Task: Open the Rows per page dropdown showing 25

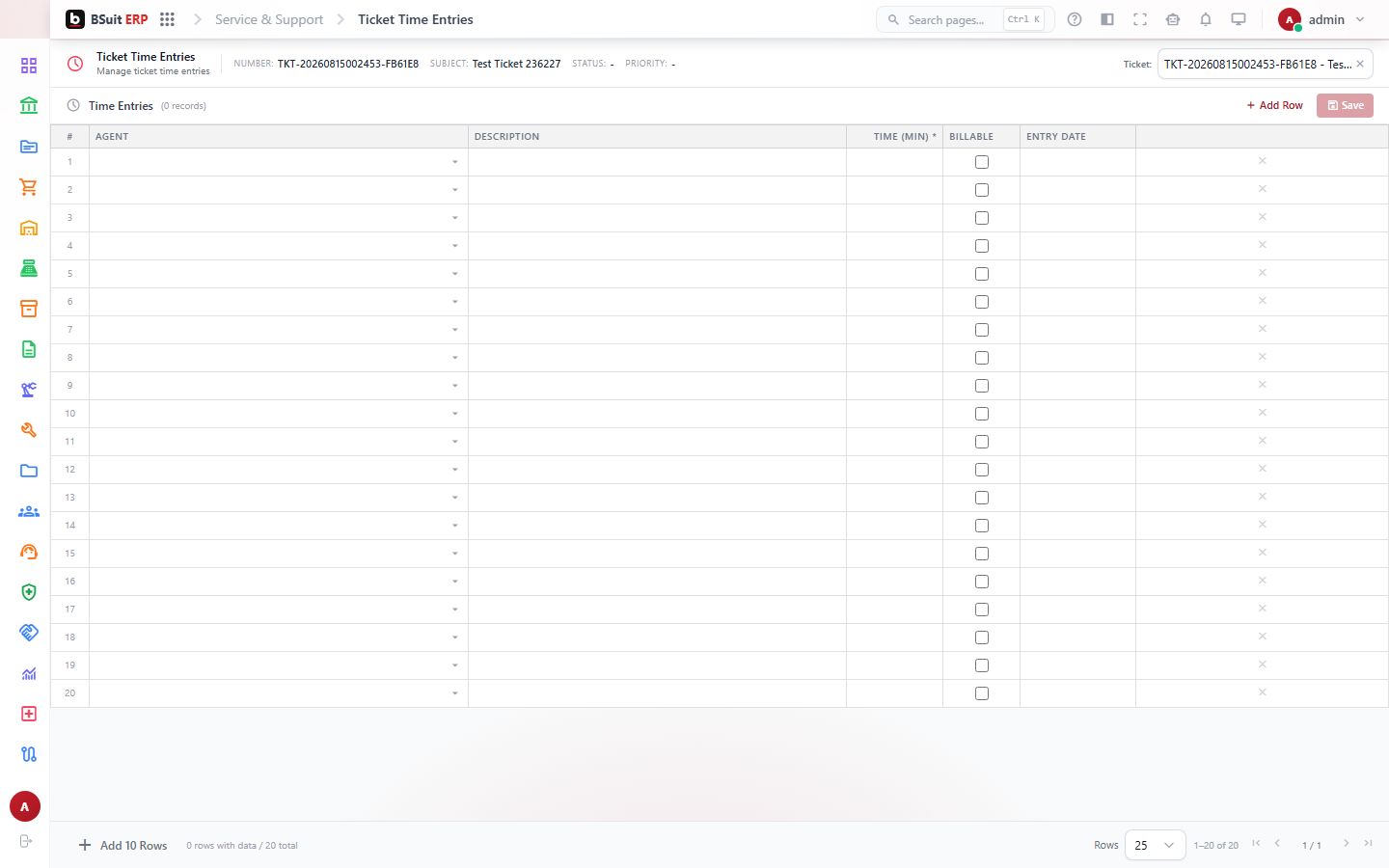Action: (1155, 845)
